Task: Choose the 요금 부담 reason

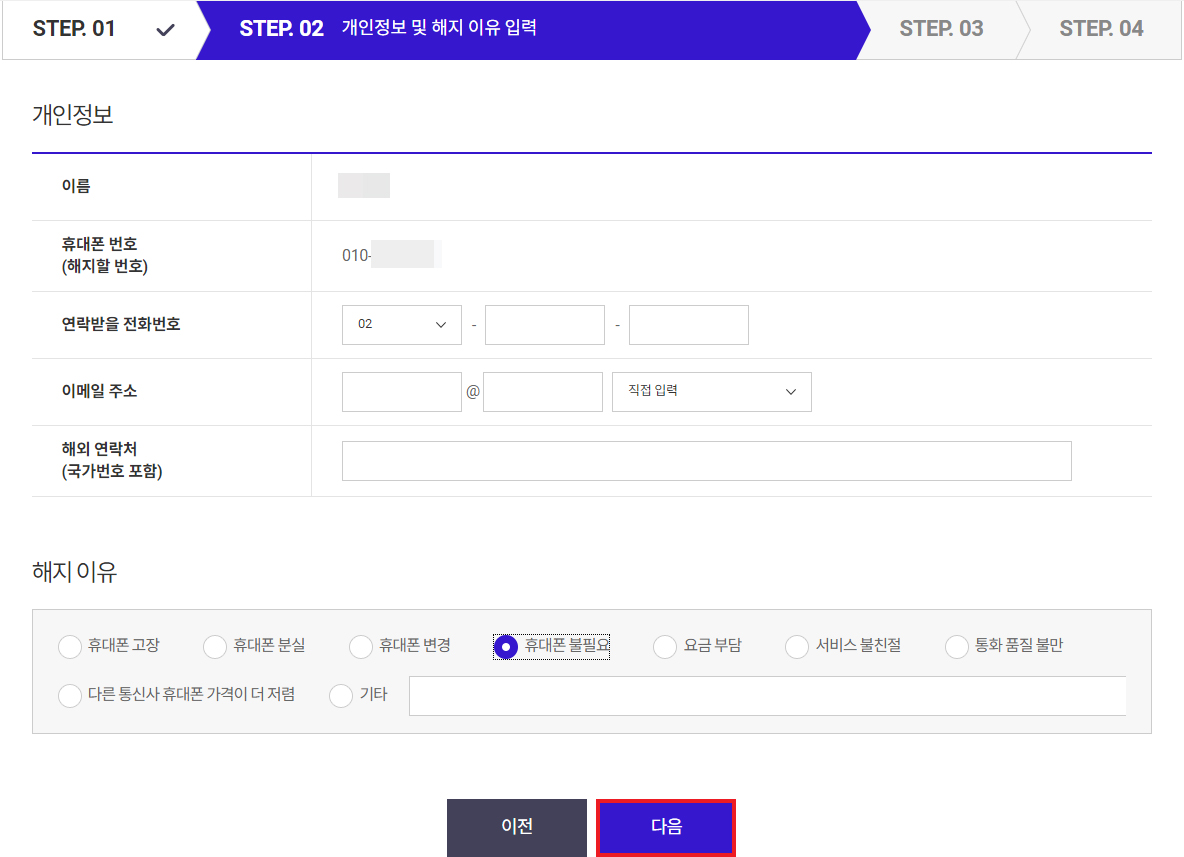Action: click(665, 646)
